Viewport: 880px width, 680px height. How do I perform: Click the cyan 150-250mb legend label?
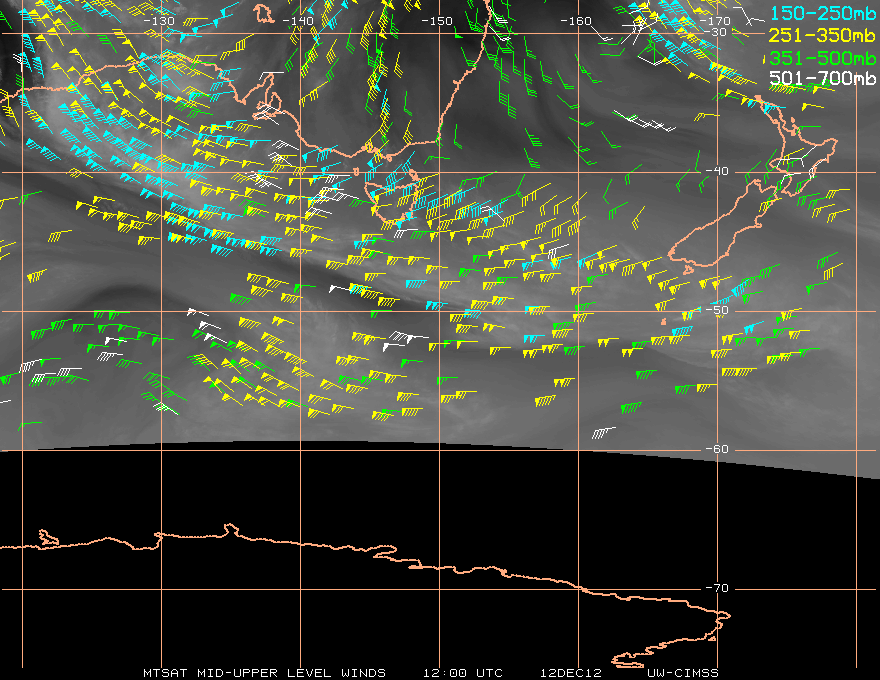(x=822, y=13)
